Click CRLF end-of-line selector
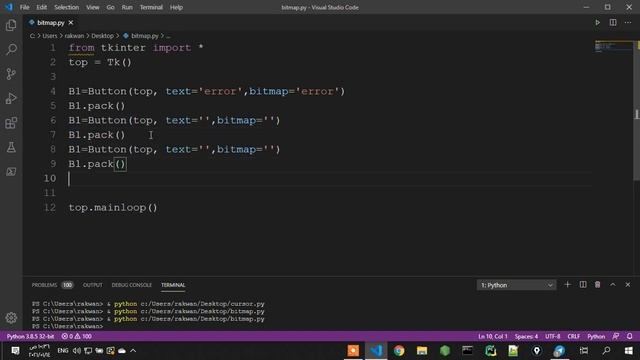 pyautogui.click(x=573, y=336)
